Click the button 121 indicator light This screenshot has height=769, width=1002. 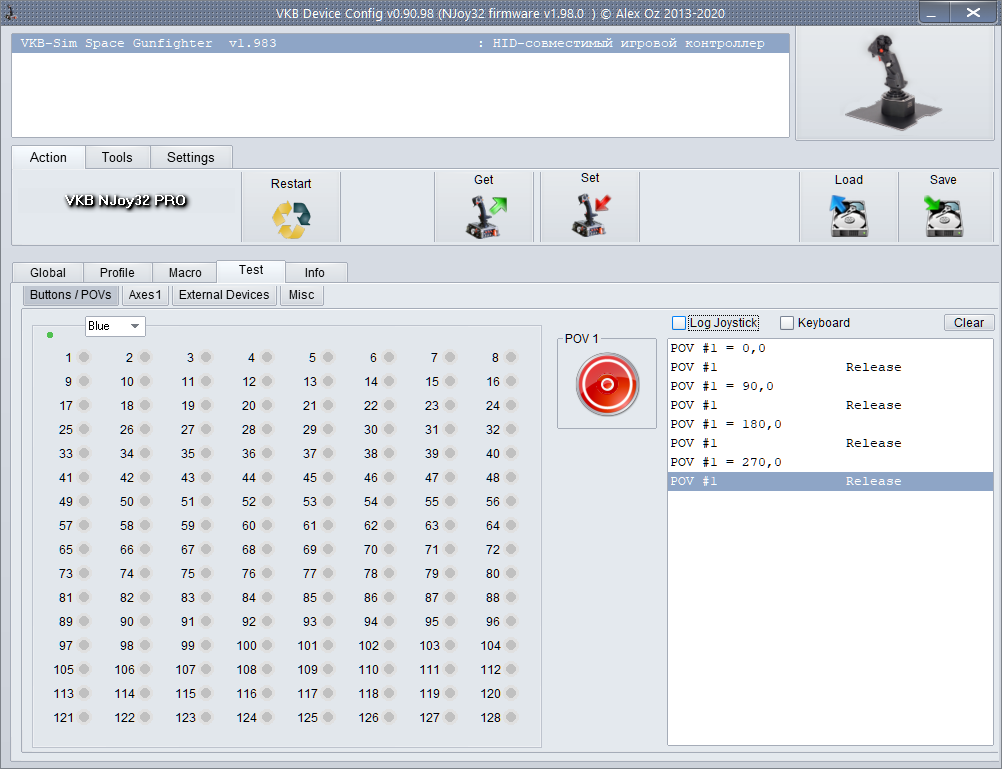pos(84,717)
